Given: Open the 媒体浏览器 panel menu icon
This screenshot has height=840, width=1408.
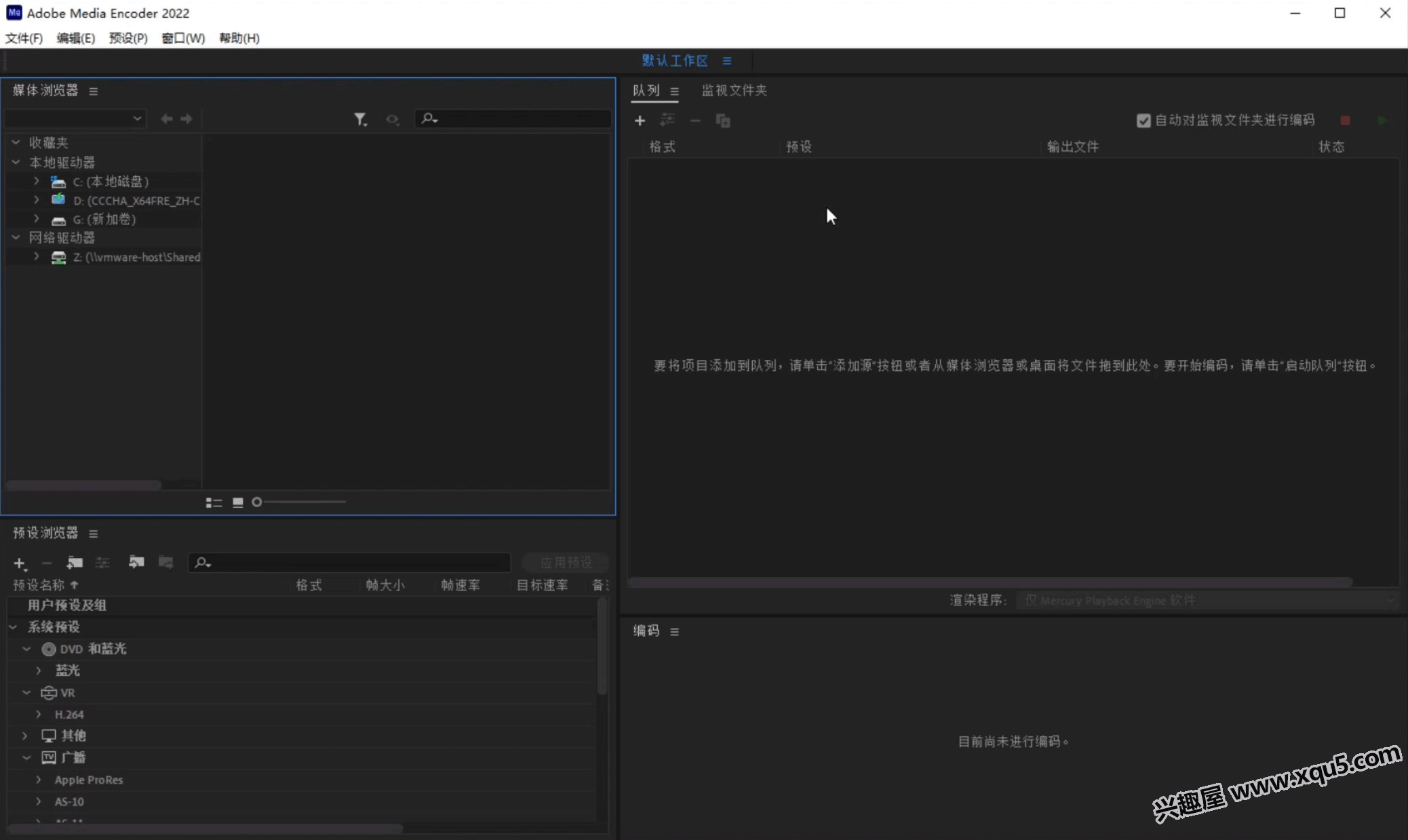Looking at the screenshot, I should coord(94,91).
